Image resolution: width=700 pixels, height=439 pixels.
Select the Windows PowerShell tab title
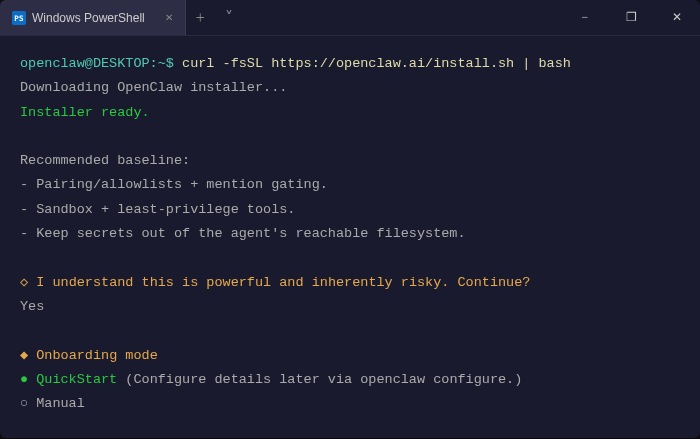[88, 18]
